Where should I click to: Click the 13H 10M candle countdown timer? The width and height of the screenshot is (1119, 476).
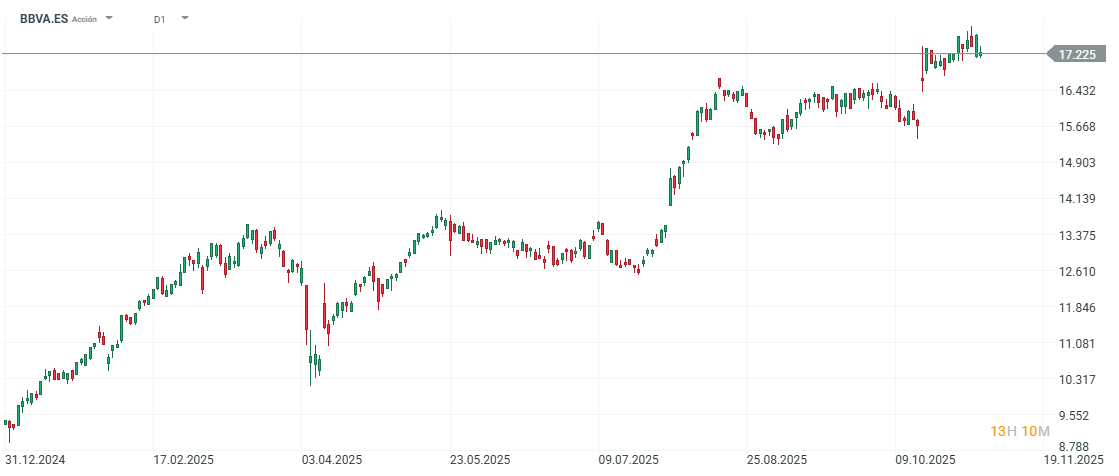pyautogui.click(x=1019, y=431)
